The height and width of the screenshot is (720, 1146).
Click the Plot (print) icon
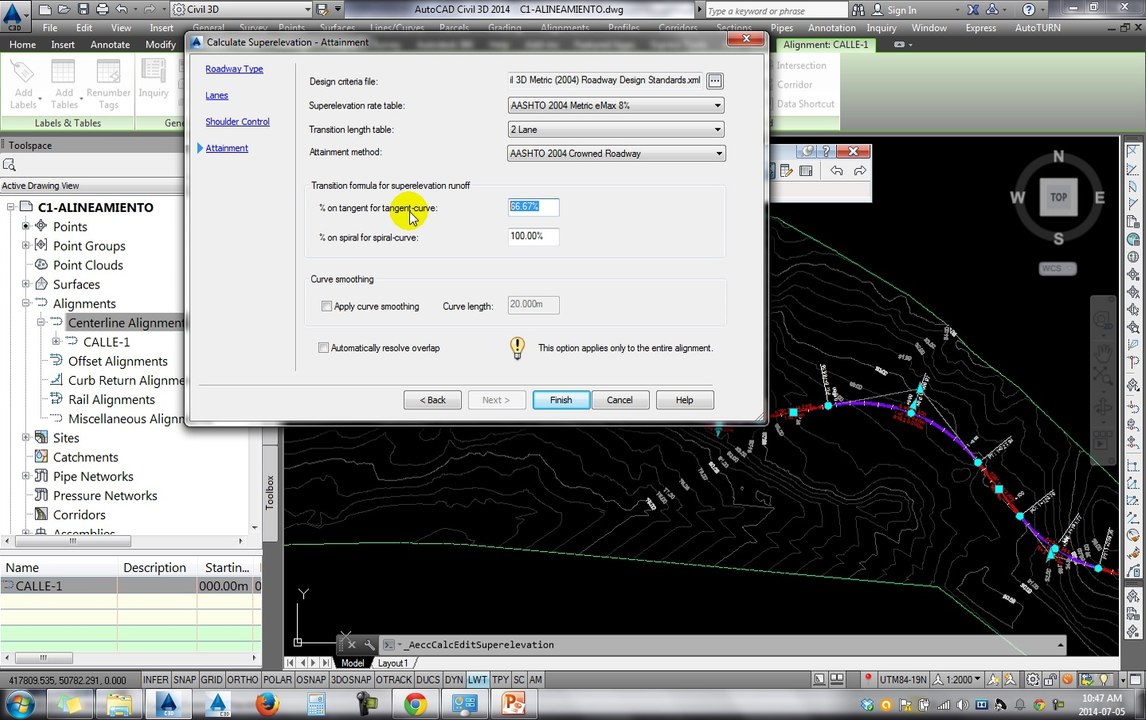(102, 10)
